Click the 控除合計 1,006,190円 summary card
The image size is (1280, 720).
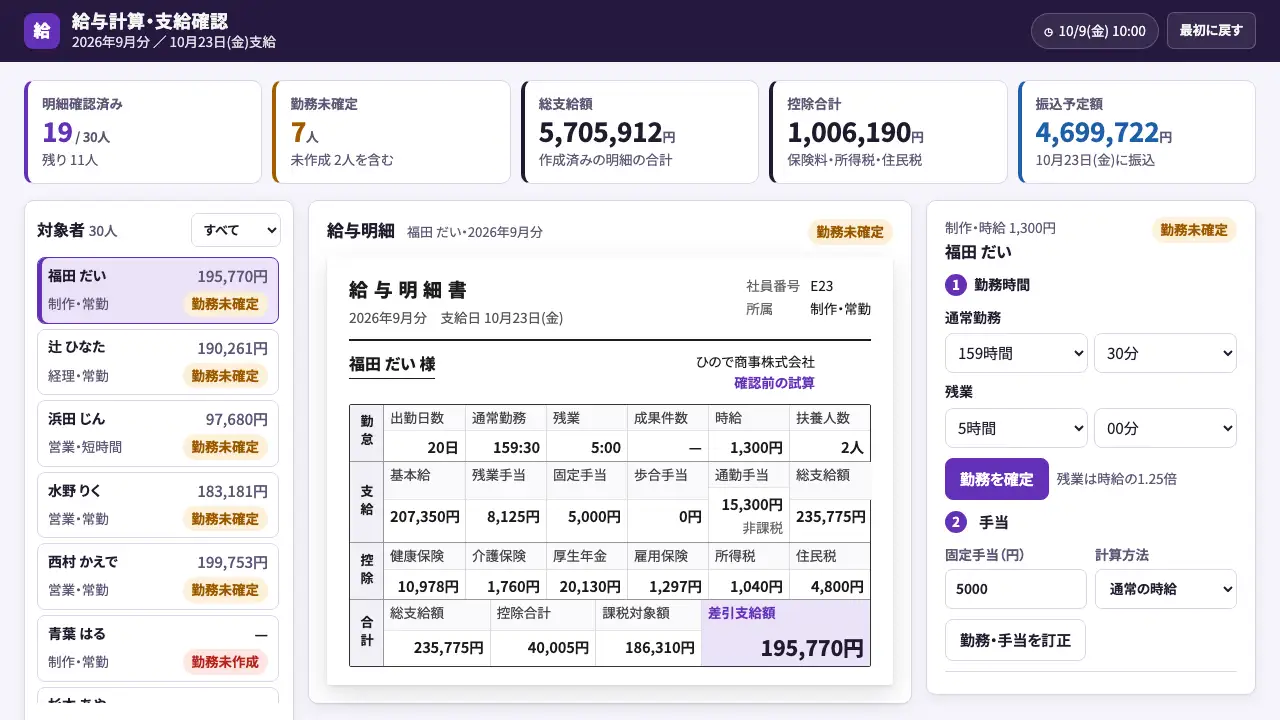[x=888, y=132]
